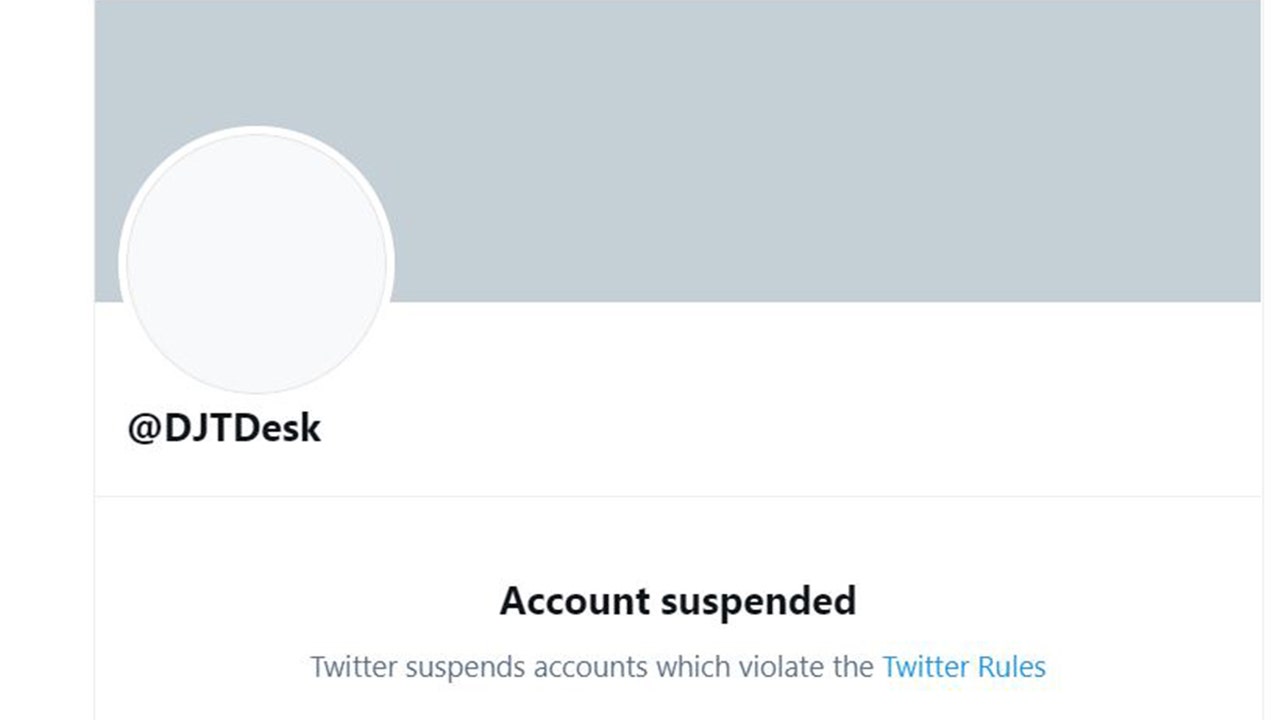Click the @ symbol in the handle

145,428
